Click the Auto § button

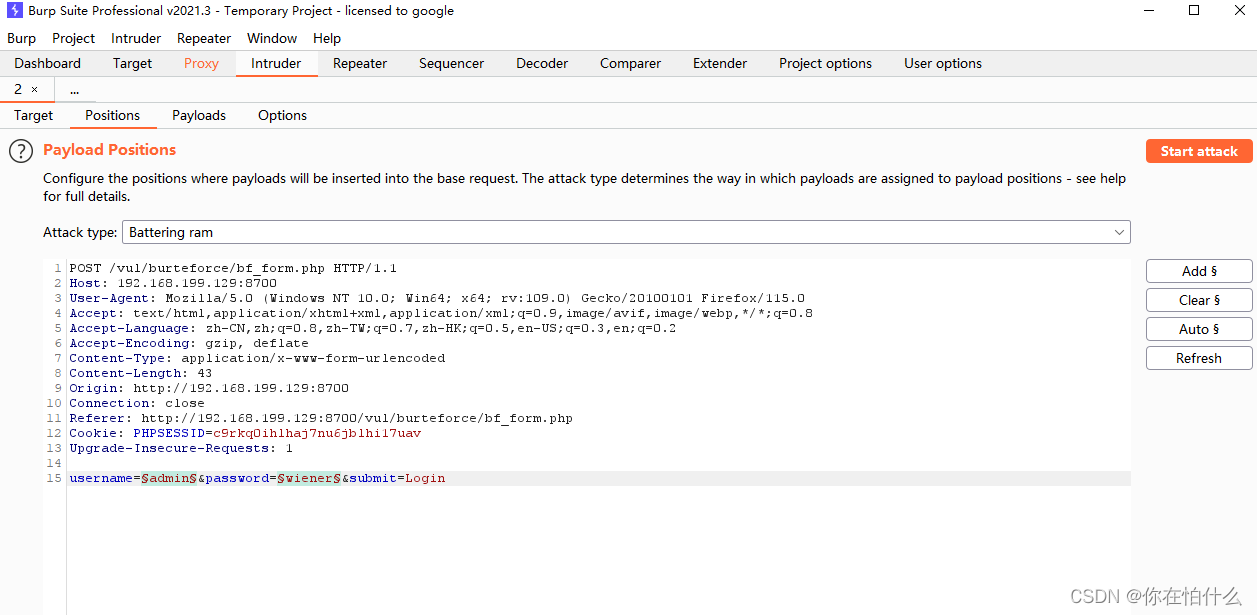tap(1199, 329)
